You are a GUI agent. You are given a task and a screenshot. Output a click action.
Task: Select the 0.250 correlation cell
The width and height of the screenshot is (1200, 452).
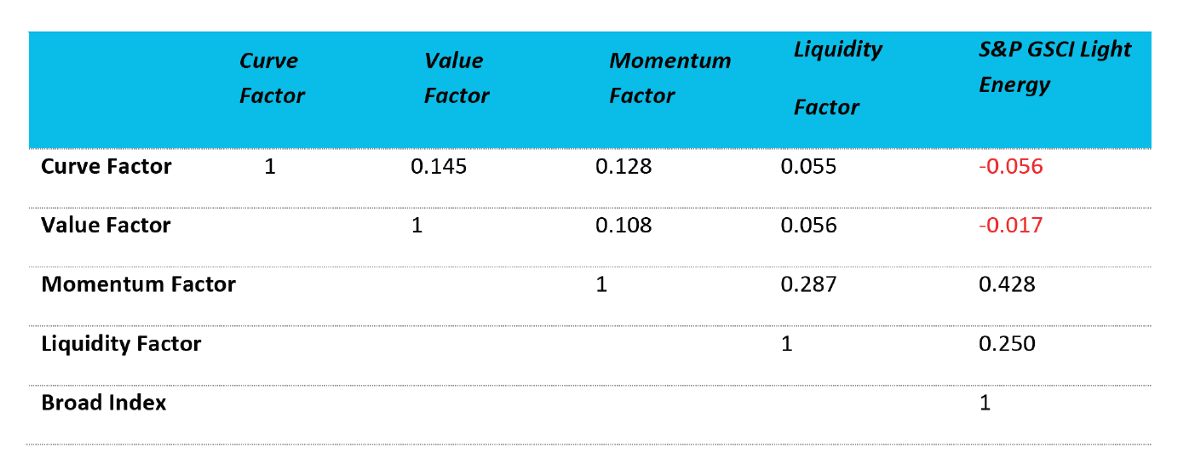[1007, 344]
